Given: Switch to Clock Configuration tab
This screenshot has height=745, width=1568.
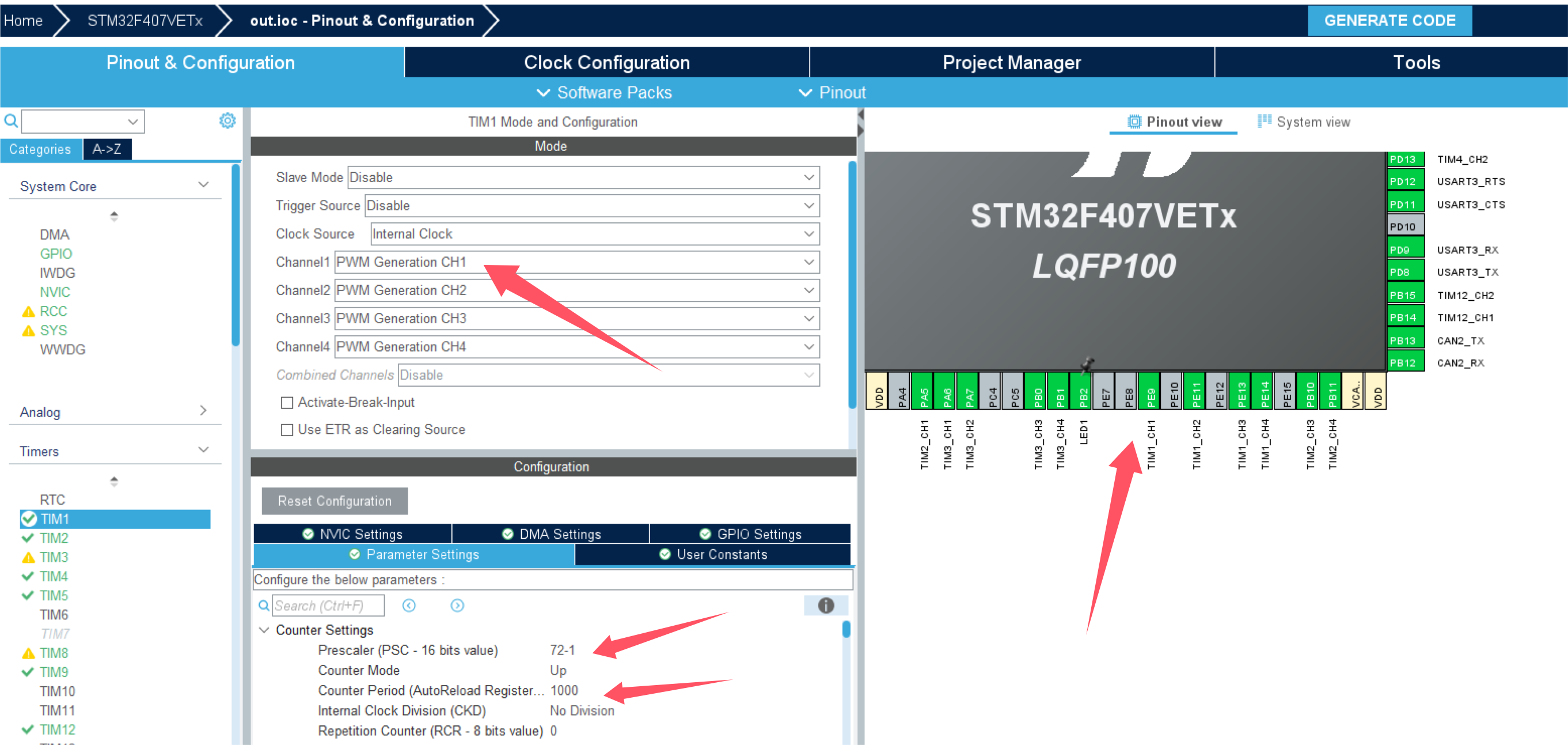Looking at the screenshot, I should point(607,62).
